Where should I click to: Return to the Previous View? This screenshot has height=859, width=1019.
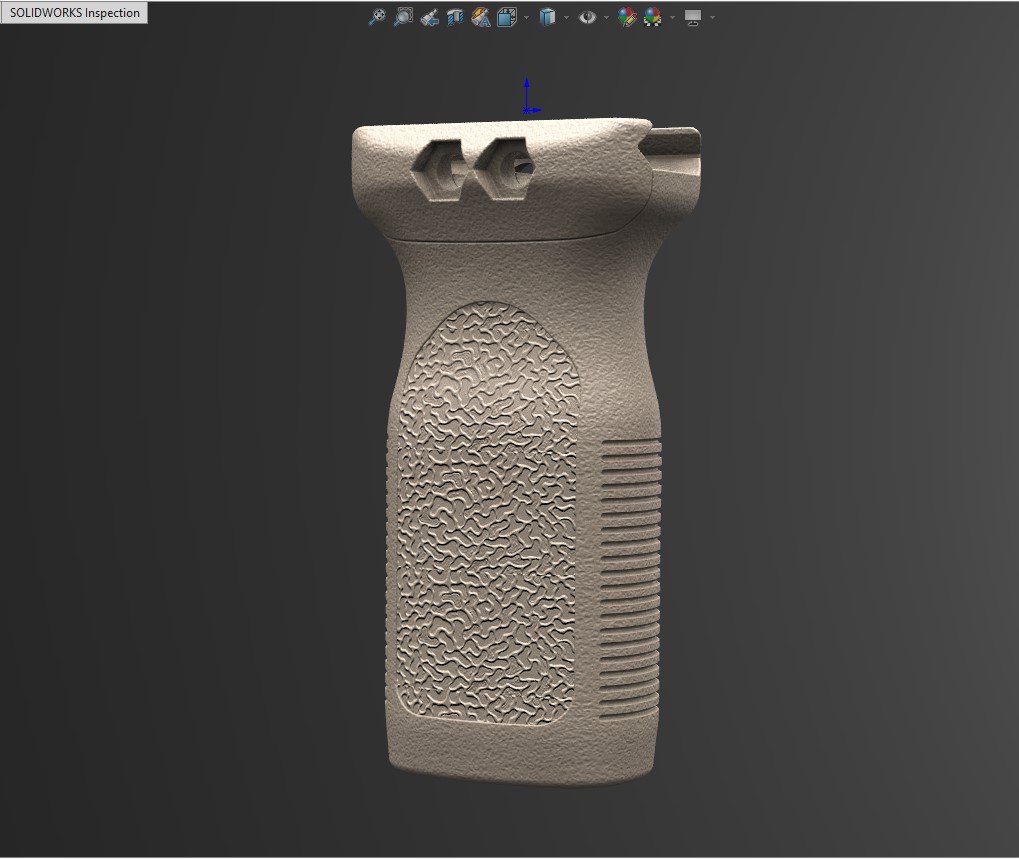click(x=429, y=17)
